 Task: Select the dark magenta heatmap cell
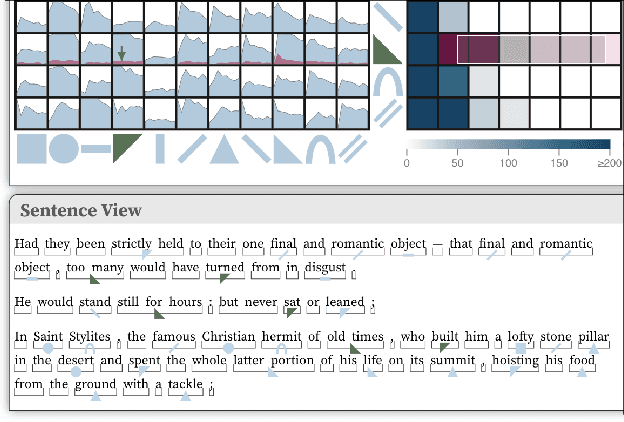tap(453, 49)
